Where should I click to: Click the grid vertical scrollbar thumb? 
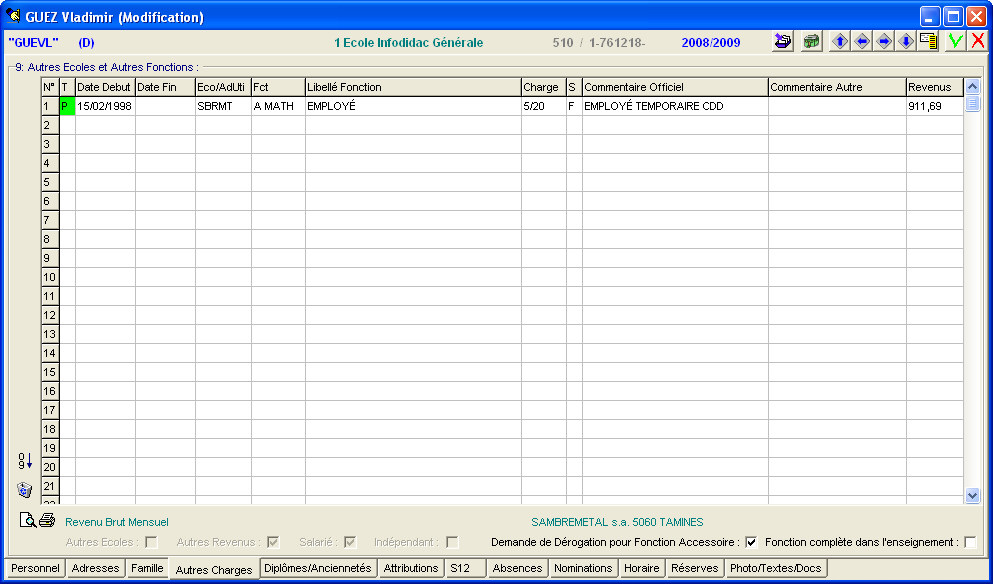click(x=972, y=103)
